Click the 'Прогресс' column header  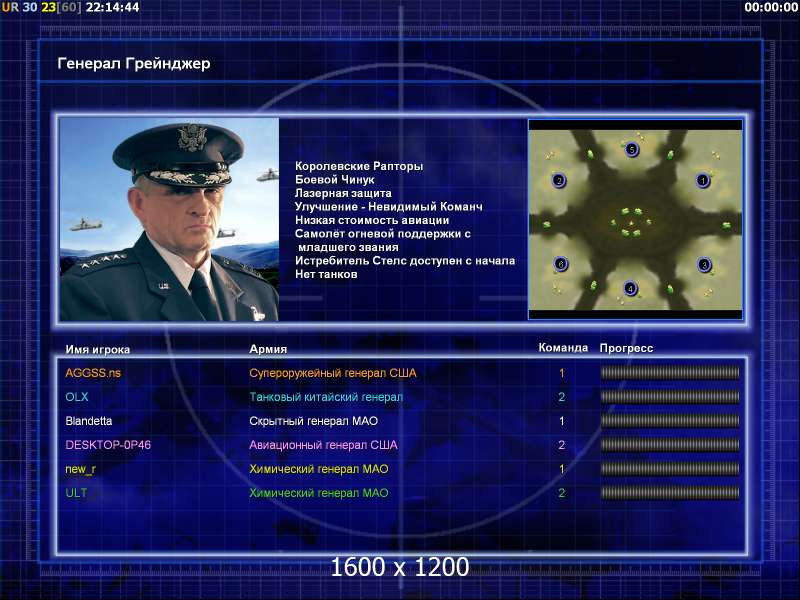tap(626, 348)
